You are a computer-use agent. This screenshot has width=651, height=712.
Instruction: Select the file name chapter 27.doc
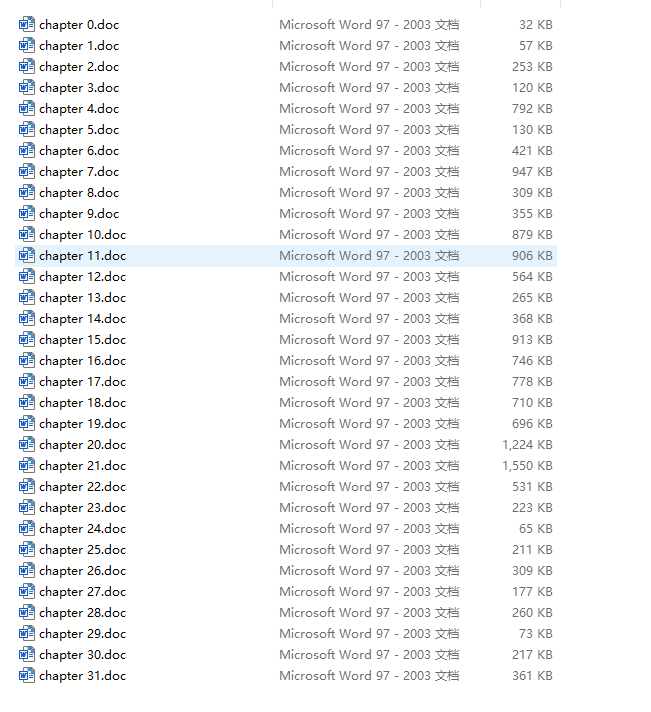(83, 592)
